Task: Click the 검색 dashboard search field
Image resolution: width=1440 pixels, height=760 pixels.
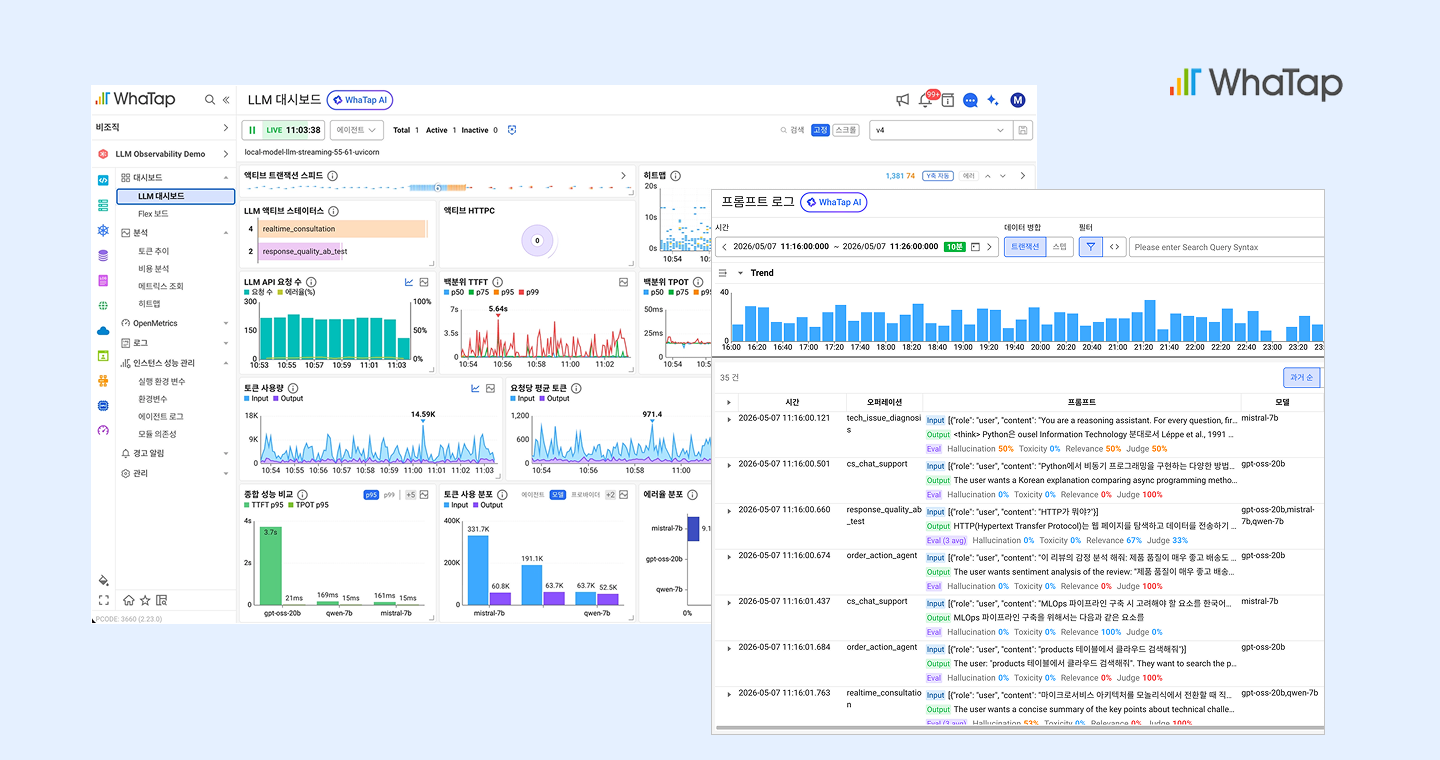Action: click(x=792, y=130)
